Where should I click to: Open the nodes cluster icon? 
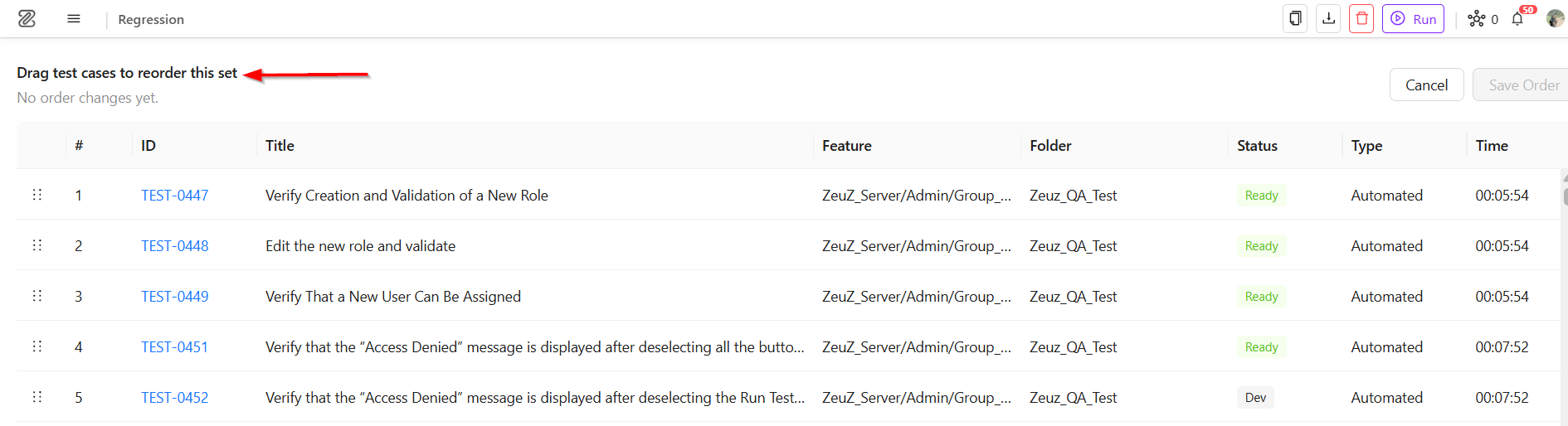1477,18
